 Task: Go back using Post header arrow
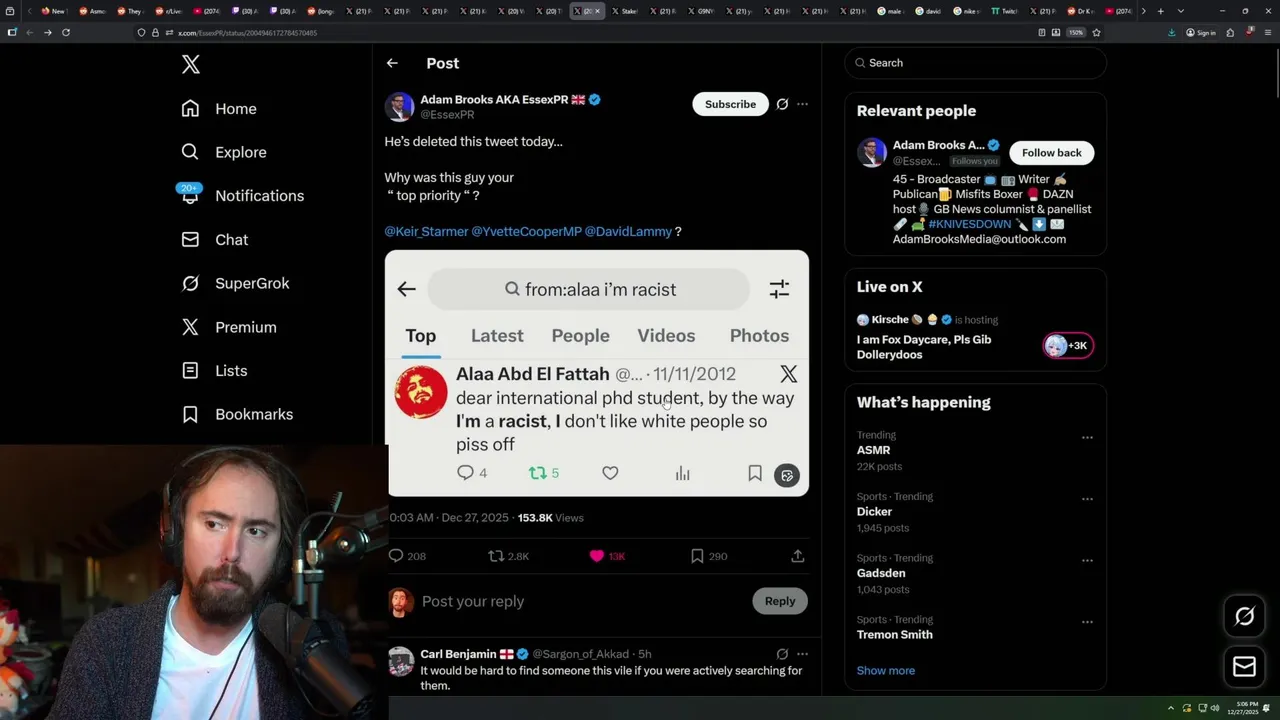(392, 63)
